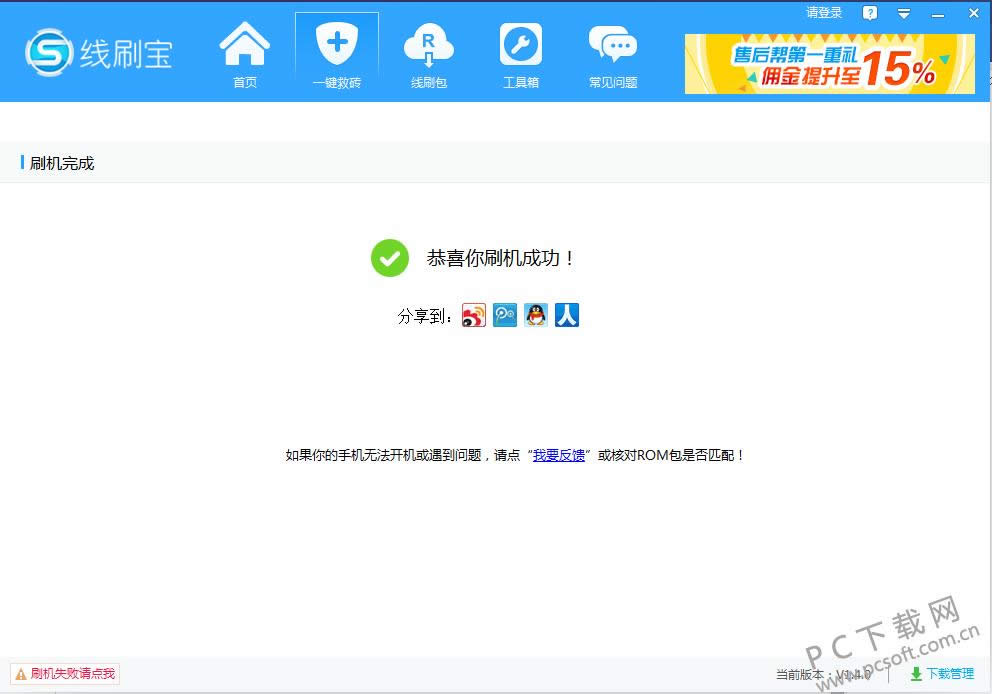Click the 15% commission promo banner
Viewport: 992px width, 694px height.
click(829, 64)
